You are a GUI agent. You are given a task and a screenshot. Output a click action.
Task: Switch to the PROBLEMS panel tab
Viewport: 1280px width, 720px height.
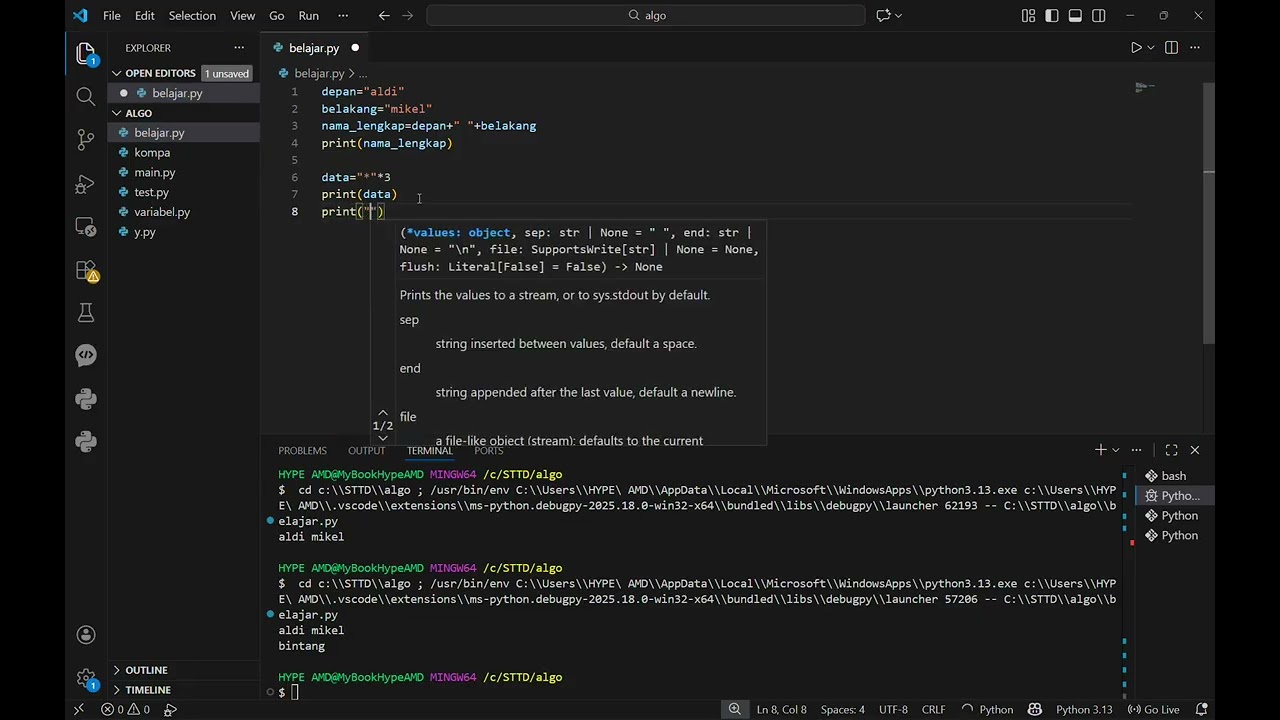tap(302, 451)
